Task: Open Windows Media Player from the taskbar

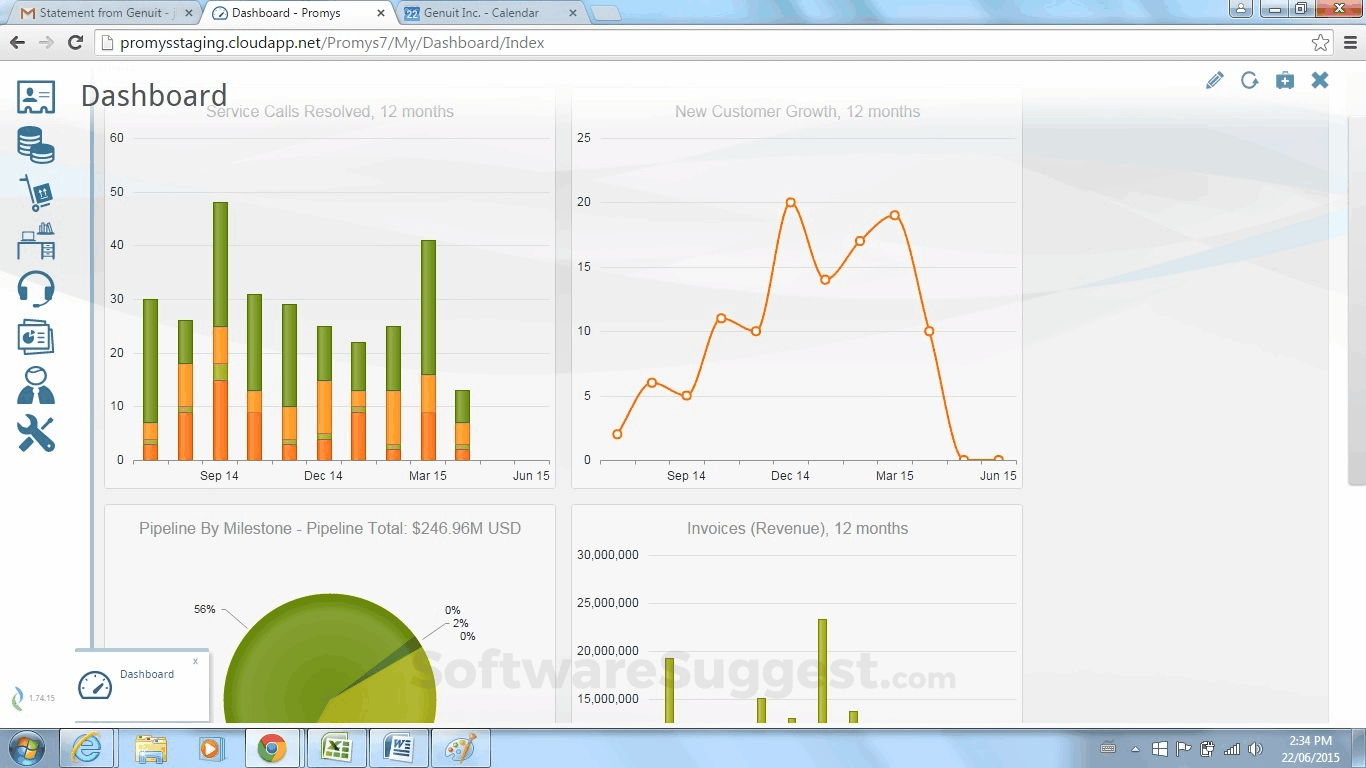Action: [x=212, y=748]
